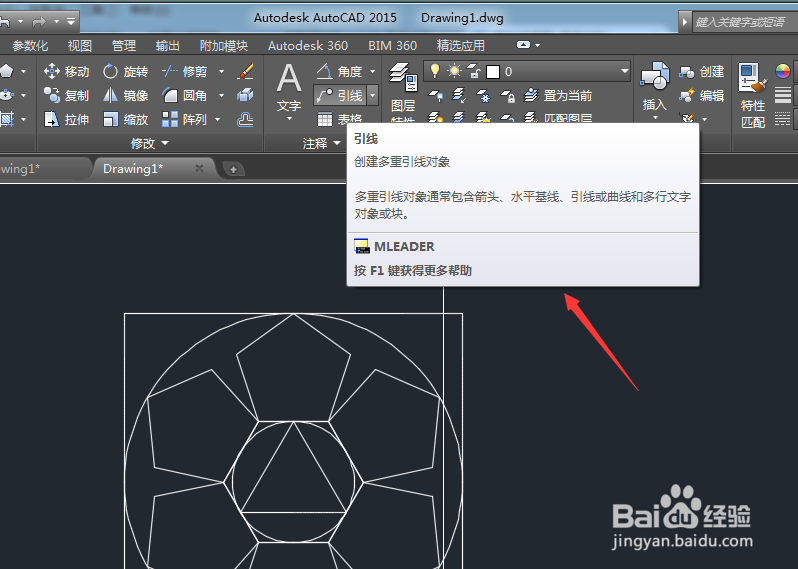The height and width of the screenshot is (569, 798).
Task: Select the 缩放 (Scale) tool
Action: coord(125,120)
